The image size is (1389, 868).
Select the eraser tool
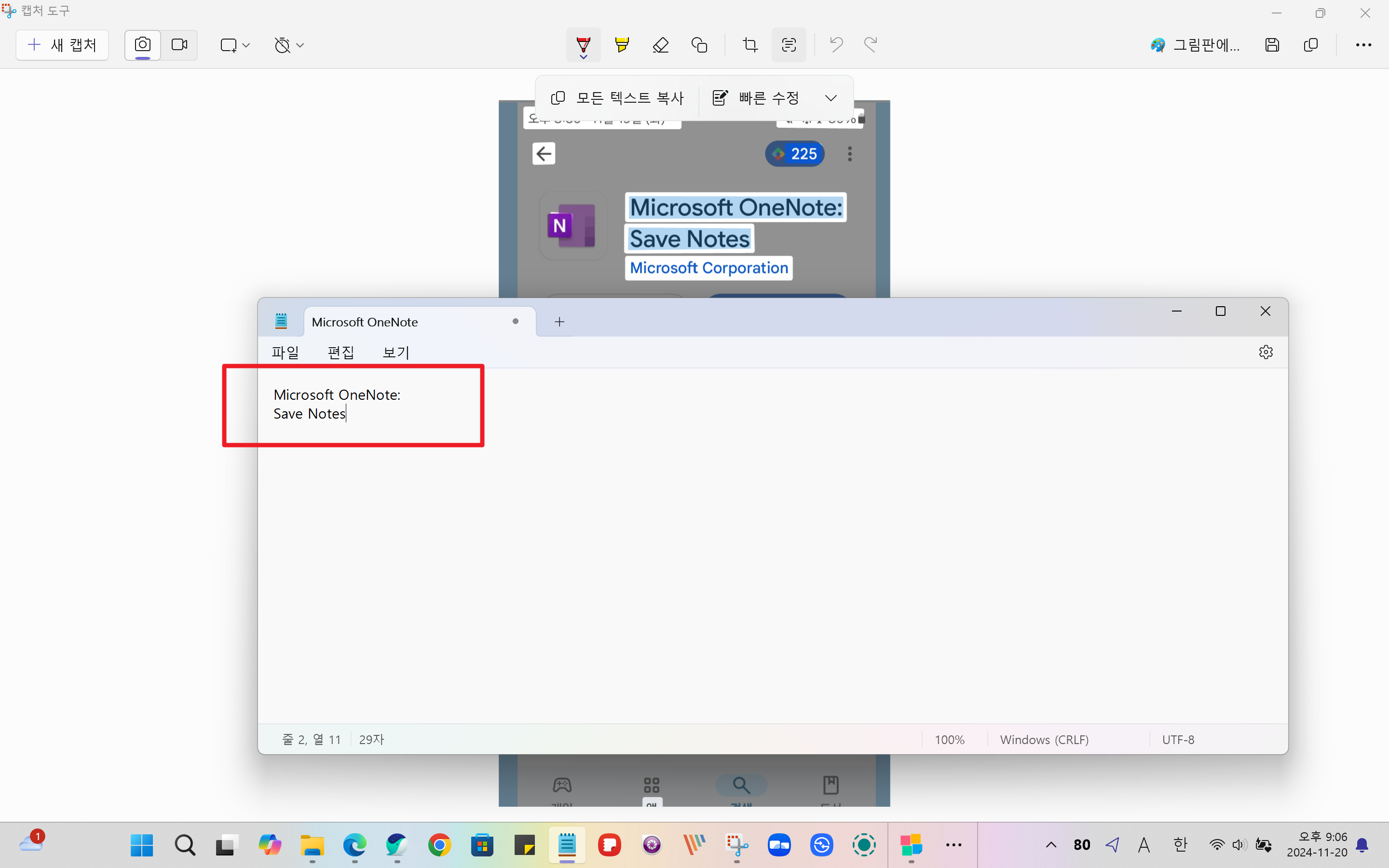click(x=661, y=45)
